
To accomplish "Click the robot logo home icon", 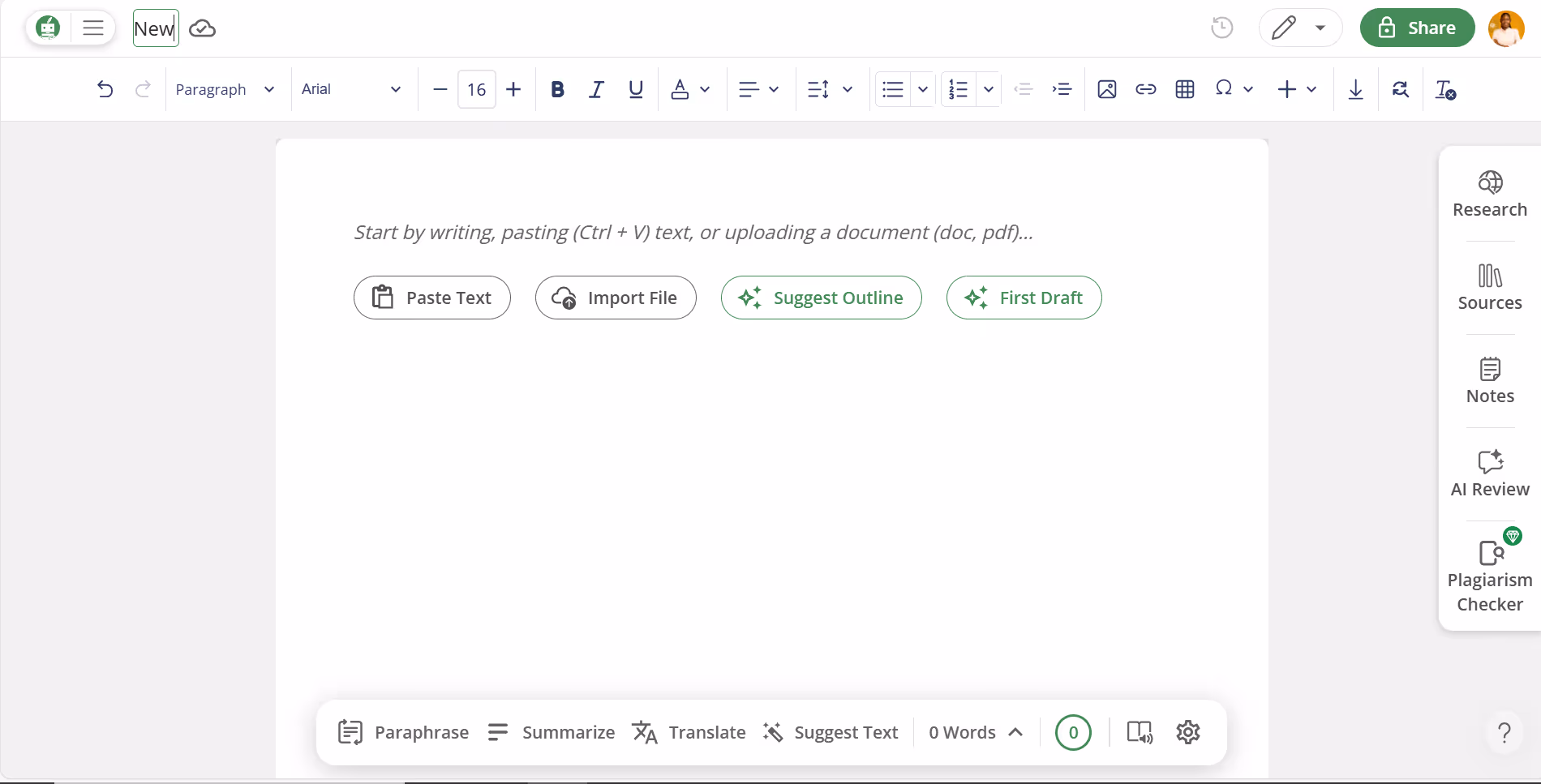I will pos(49,28).
